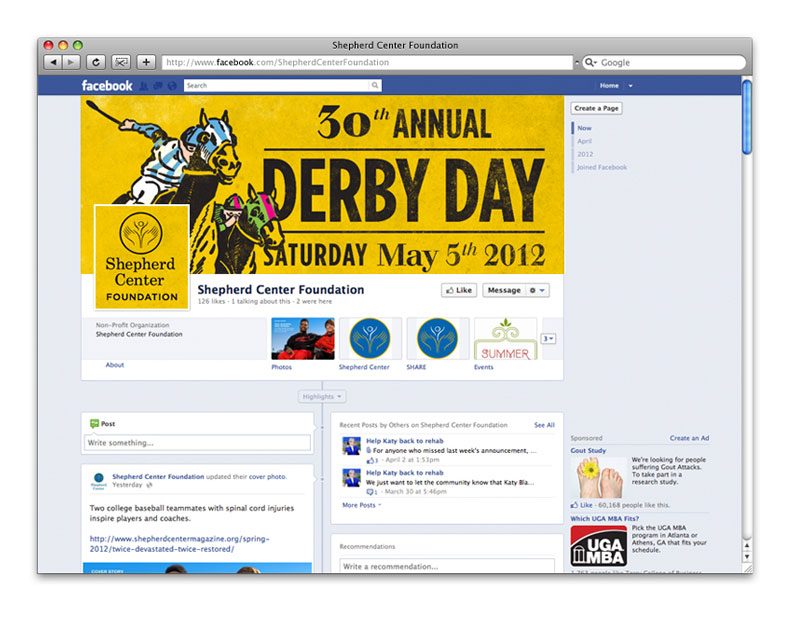This screenshot has height=621, width=790.
Task: Click the Create a Page button
Action: coord(596,108)
